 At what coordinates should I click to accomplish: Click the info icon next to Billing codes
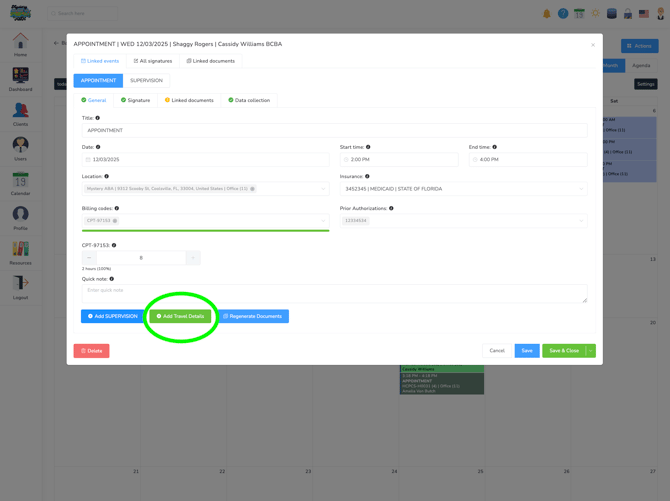[x=117, y=208]
